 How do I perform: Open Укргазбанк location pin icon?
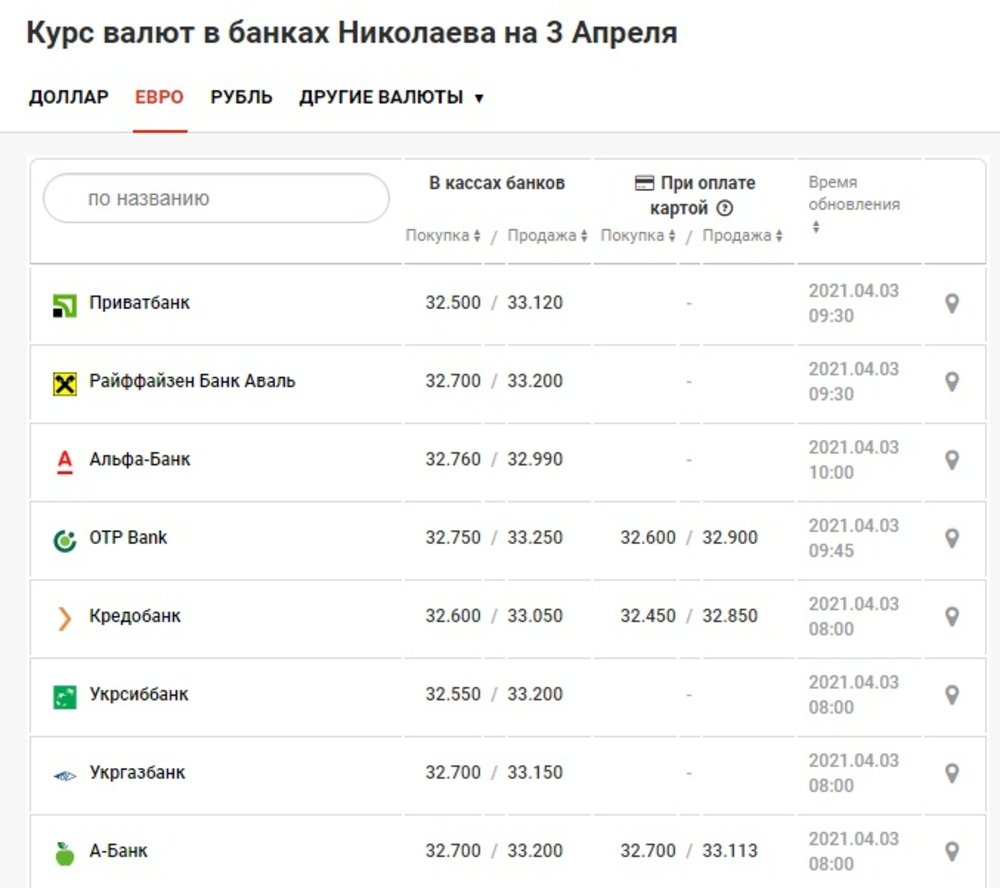tap(952, 773)
